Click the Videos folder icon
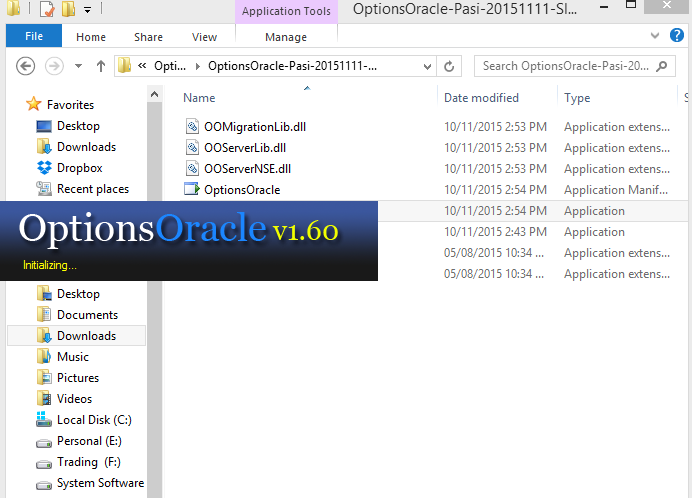This screenshot has width=692, height=498. (44, 398)
